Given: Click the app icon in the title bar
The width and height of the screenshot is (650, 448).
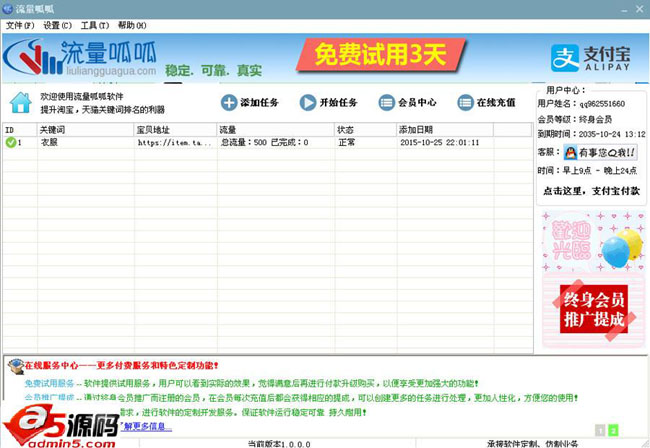Looking at the screenshot, I should tap(7, 9).
